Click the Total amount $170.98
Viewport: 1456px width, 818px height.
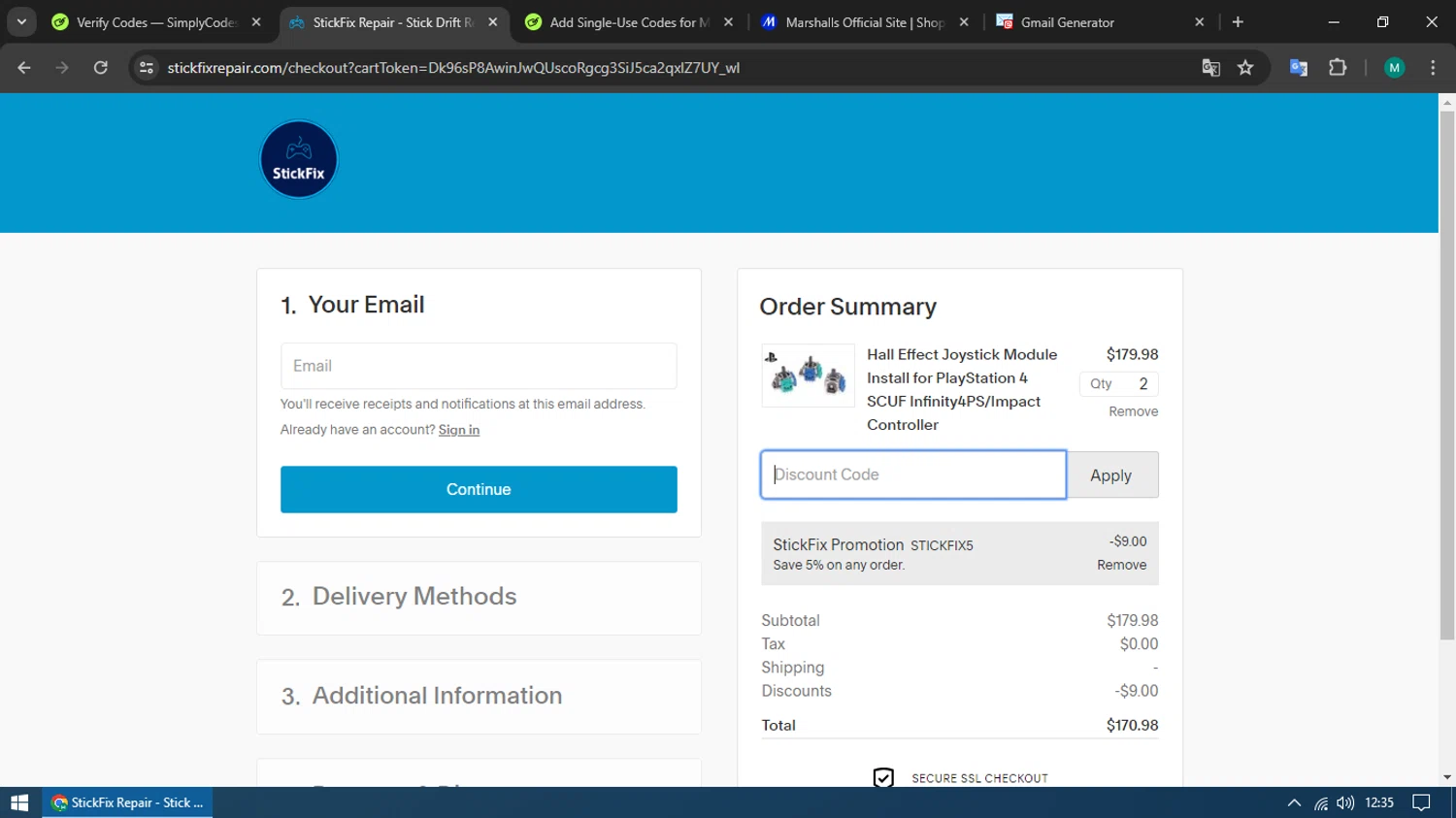pyautogui.click(x=1132, y=725)
